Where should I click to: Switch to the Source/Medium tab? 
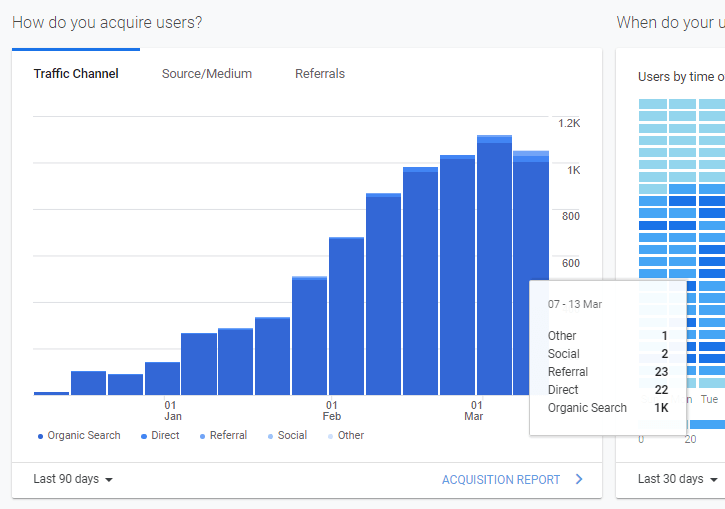click(x=207, y=74)
